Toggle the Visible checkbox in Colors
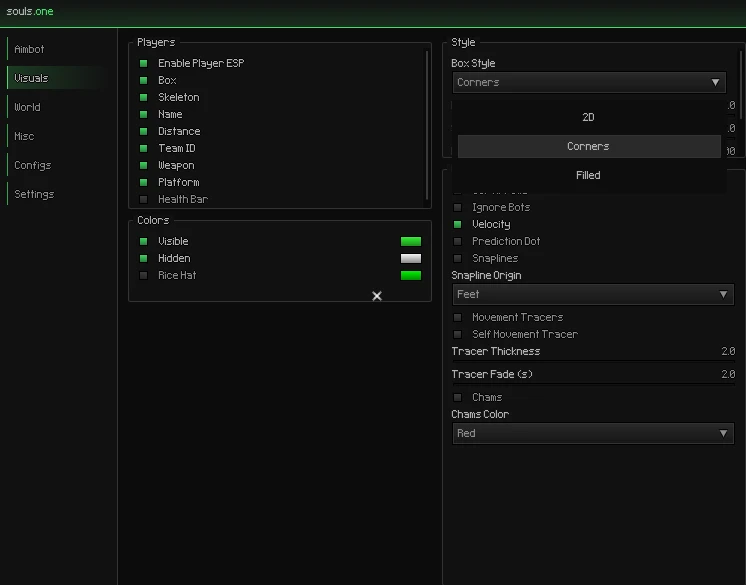746x585 pixels. point(143,242)
